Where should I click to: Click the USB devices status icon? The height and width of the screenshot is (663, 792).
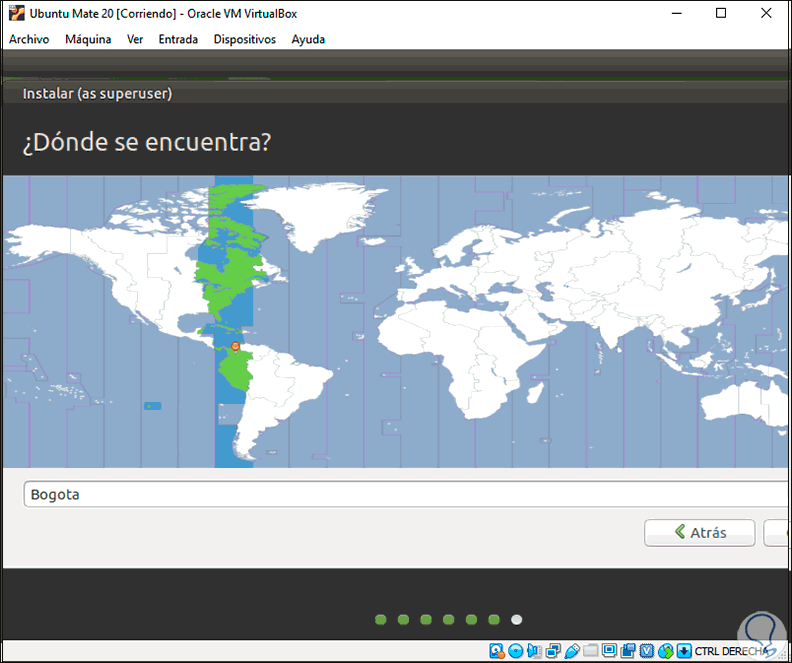click(x=572, y=651)
